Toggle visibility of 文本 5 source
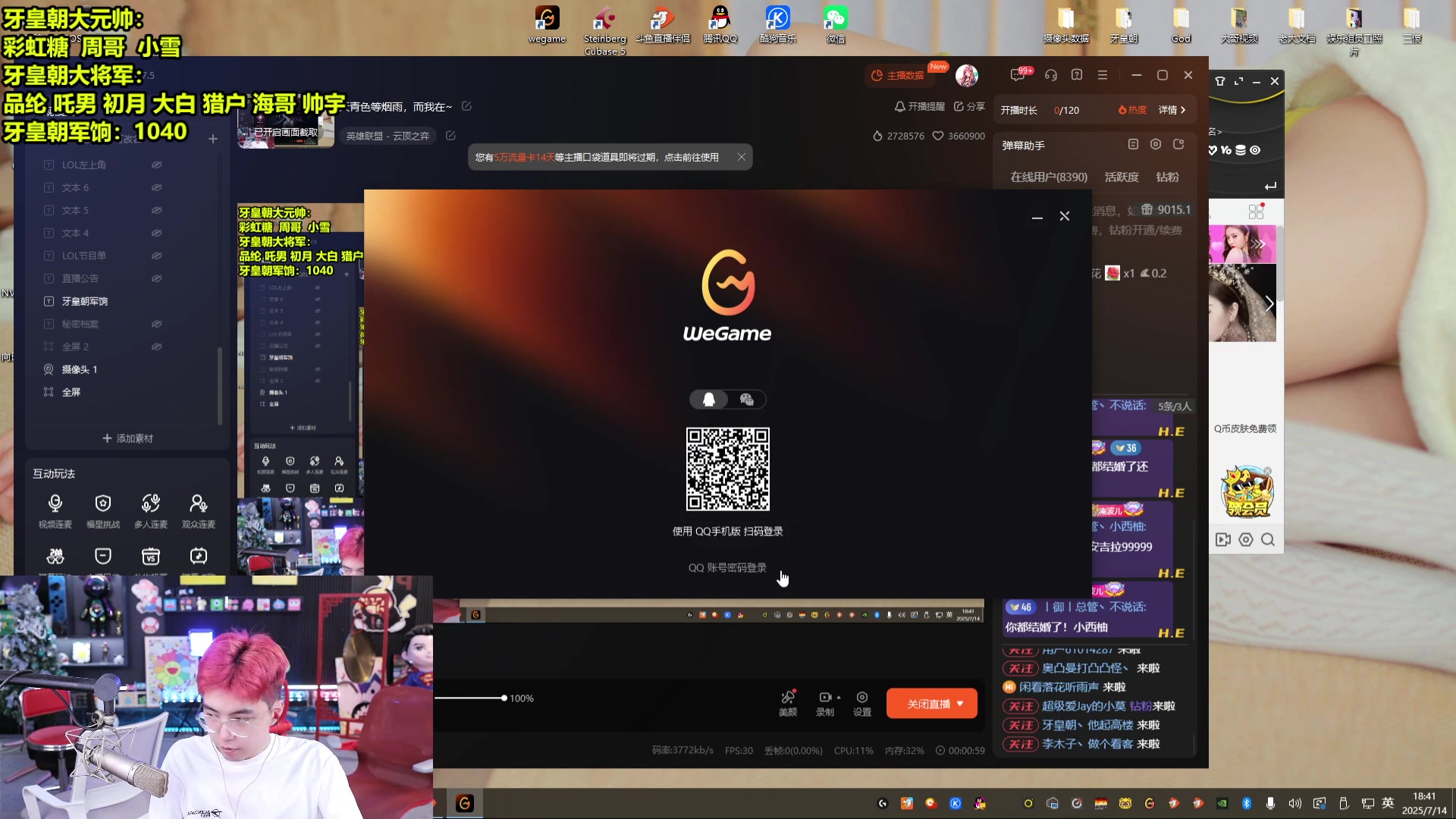Image resolution: width=1456 pixels, height=819 pixels. pos(156,210)
